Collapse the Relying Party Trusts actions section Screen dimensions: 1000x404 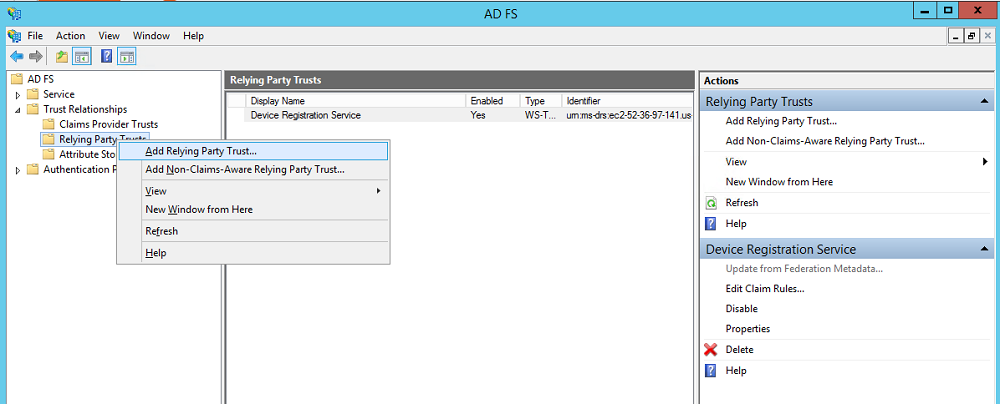(986, 102)
